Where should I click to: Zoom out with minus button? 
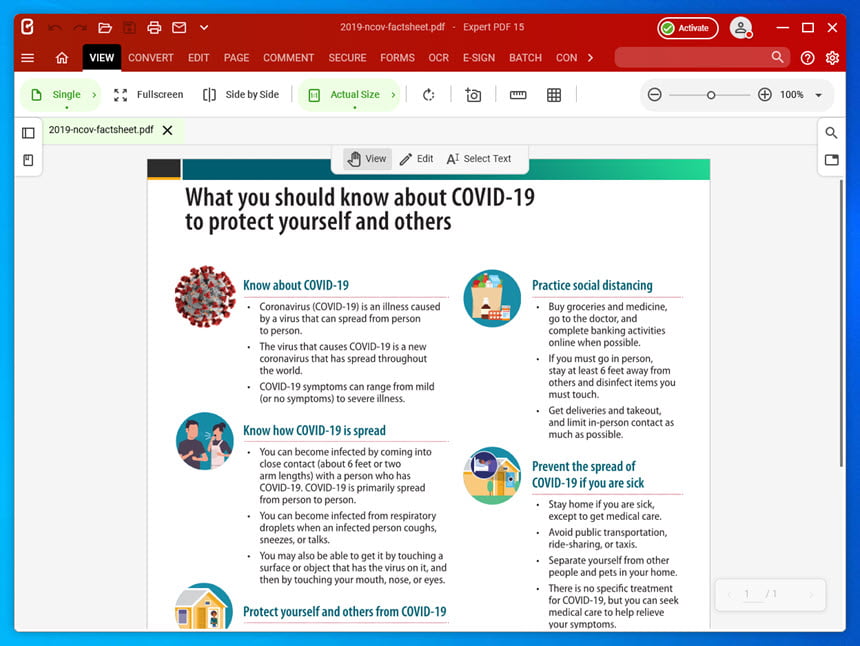pyautogui.click(x=654, y=95)
